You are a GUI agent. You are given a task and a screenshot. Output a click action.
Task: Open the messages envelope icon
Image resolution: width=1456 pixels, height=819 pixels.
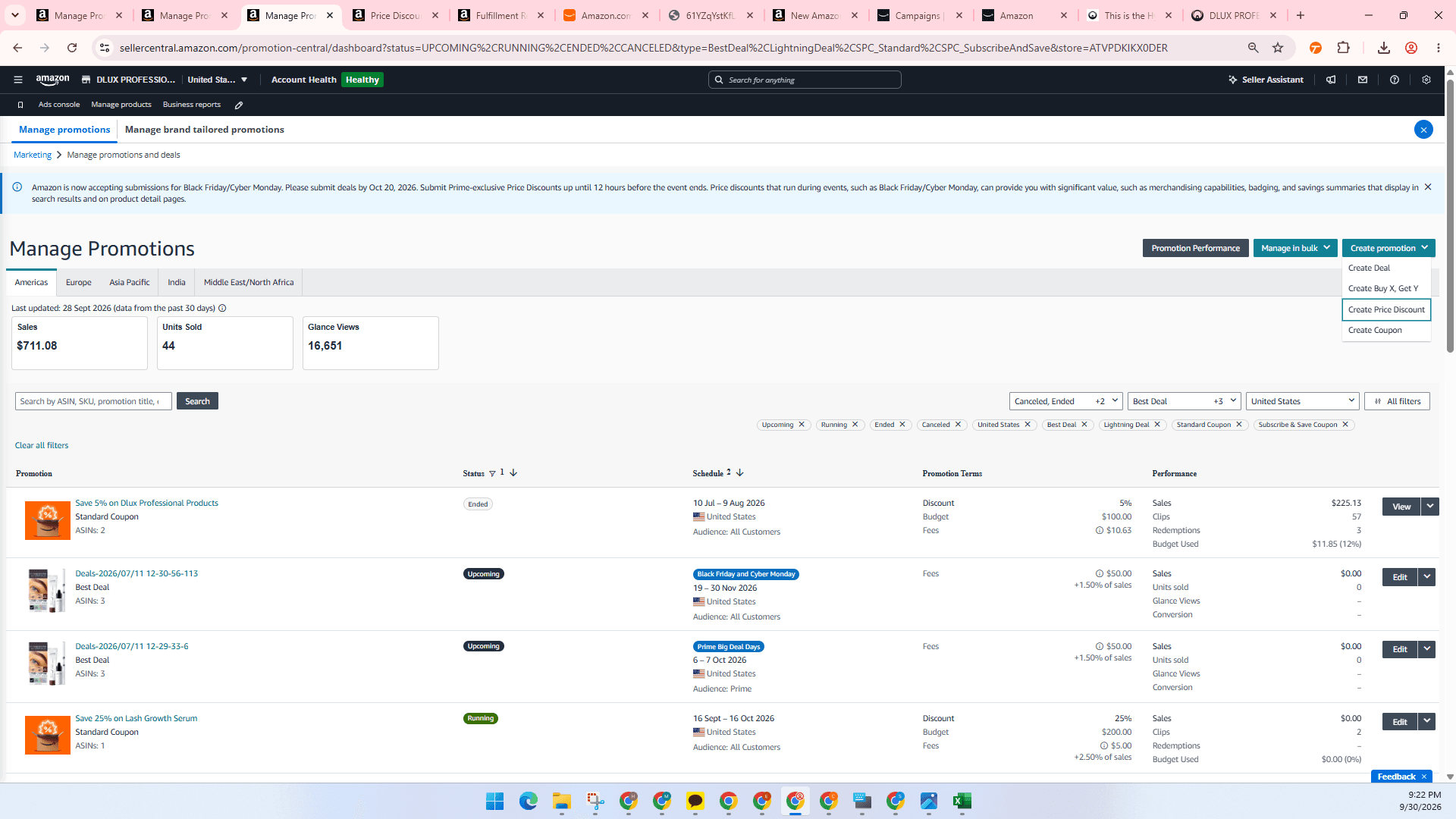(1363, 80)
